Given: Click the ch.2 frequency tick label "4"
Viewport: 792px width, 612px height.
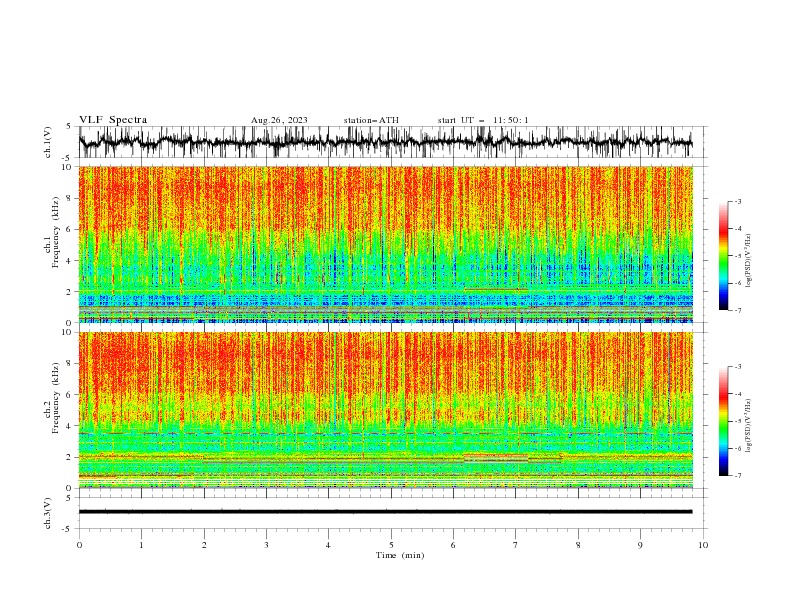Looking at the screenshot, I should [x=69, y=426].
